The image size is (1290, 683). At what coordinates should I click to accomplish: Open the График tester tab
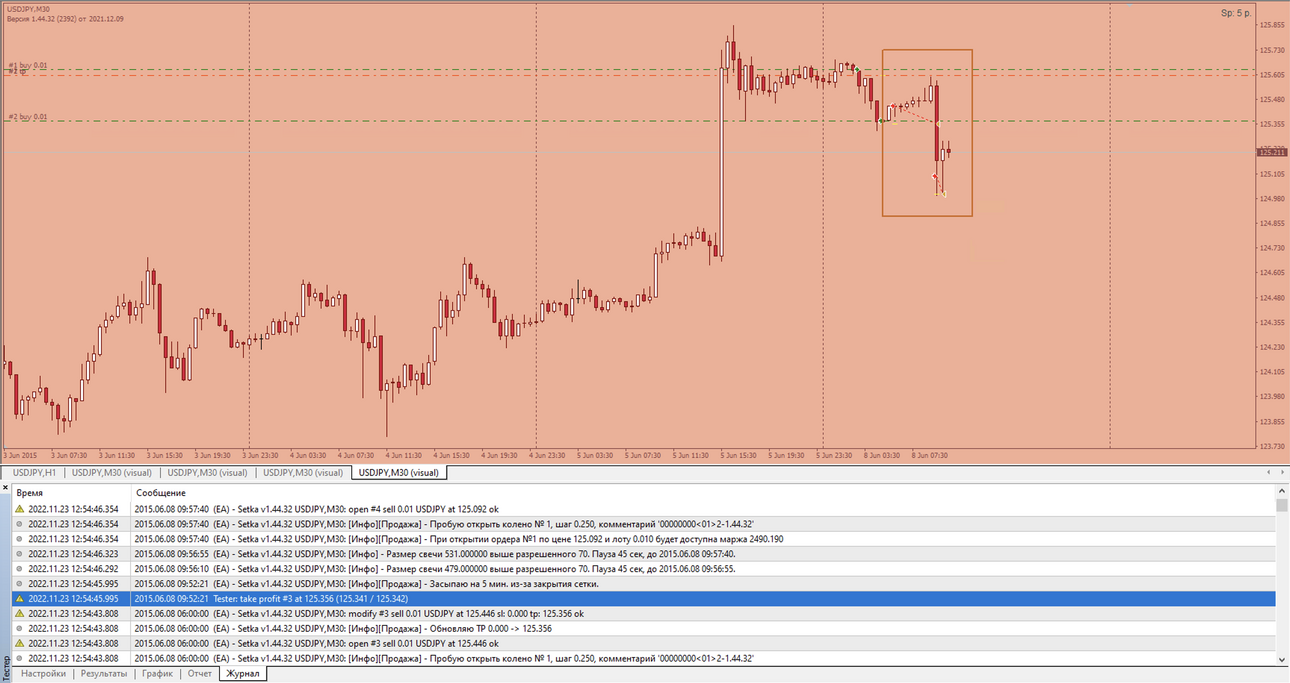pyautogui.click(x=157, y=674)
